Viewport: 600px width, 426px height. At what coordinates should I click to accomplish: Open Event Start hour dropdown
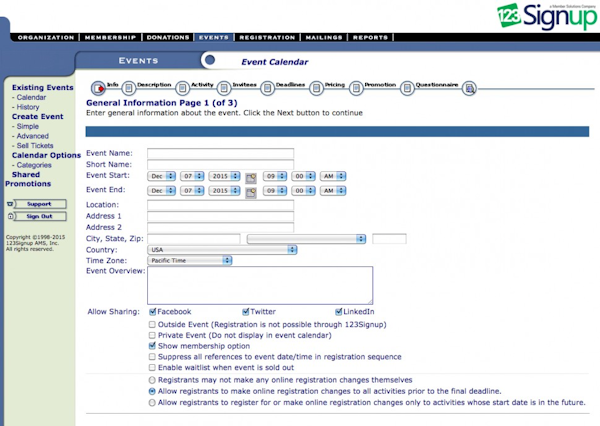click(275, 176)
